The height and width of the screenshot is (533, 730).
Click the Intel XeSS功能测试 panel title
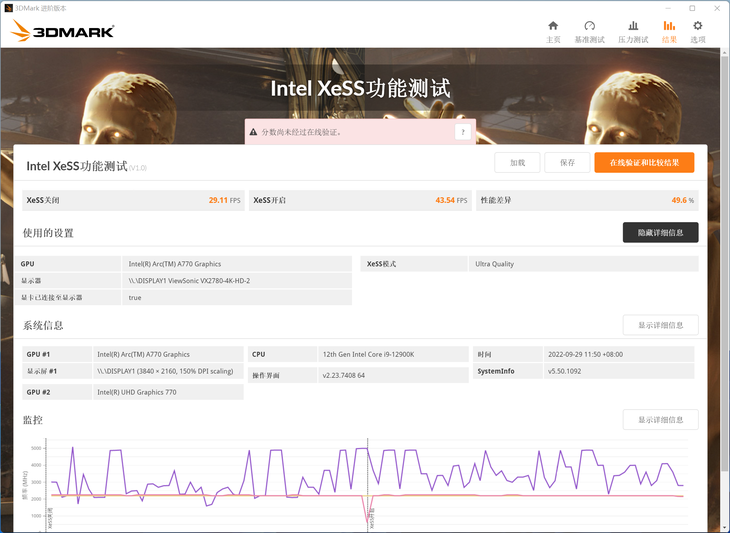77,166
